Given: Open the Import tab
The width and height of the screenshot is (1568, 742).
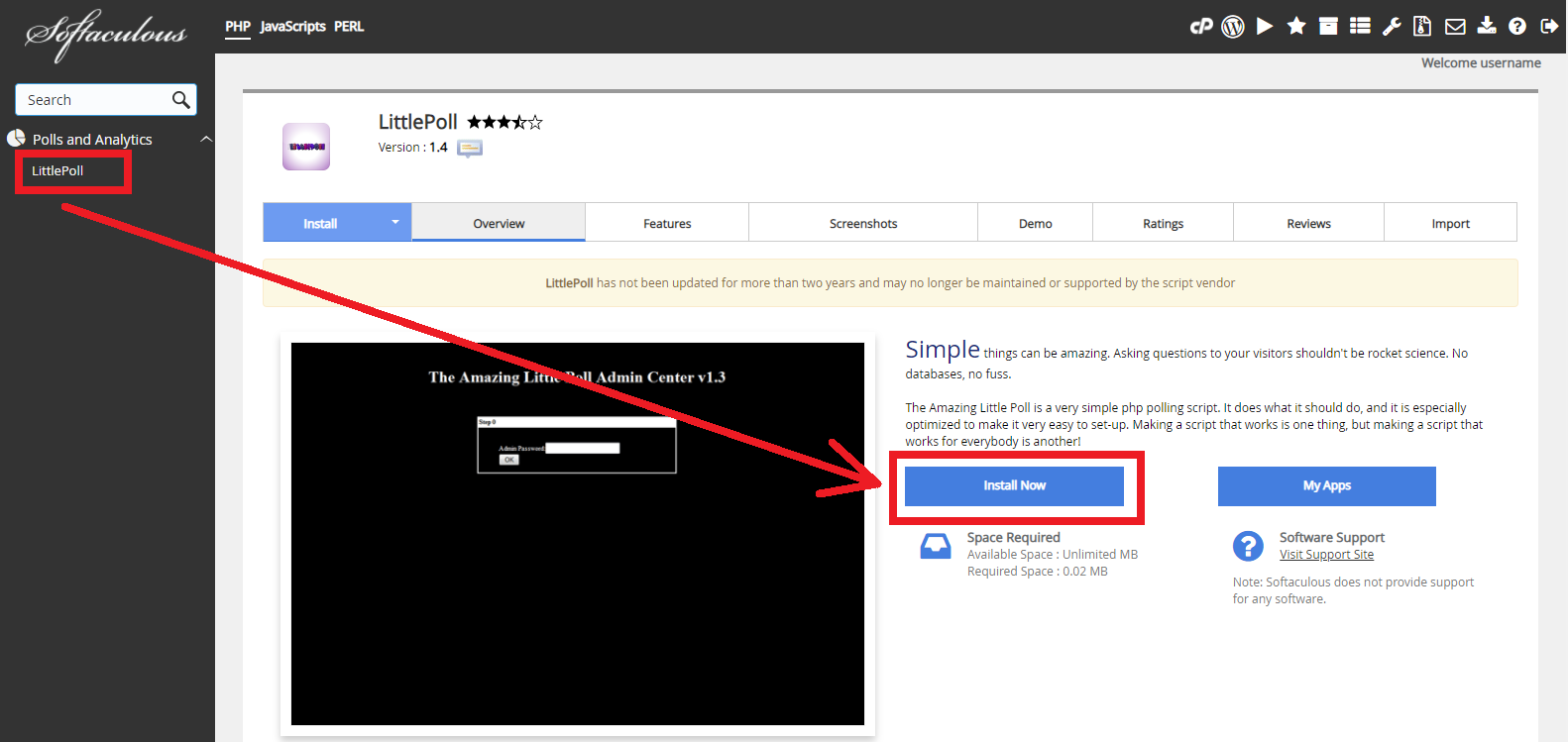Looking at the screenshot, I should click(x=1451, y=223).
